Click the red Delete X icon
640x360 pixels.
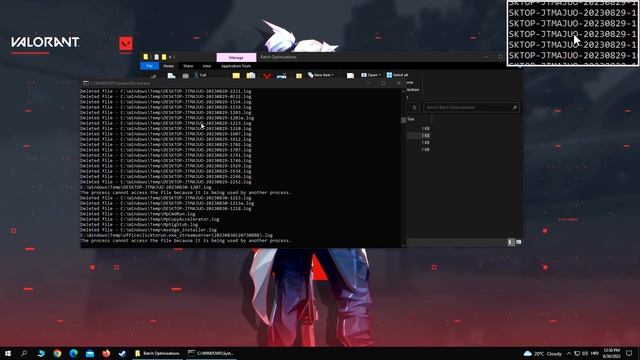tap(267, 76)
